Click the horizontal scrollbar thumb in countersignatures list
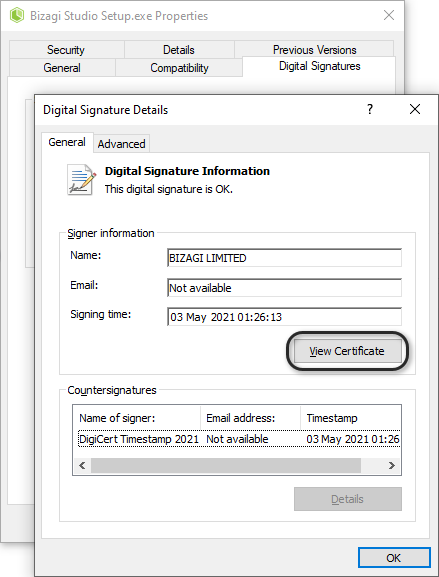Image resolution: width=439 pixels, height=577 pixels. [226, 466]
